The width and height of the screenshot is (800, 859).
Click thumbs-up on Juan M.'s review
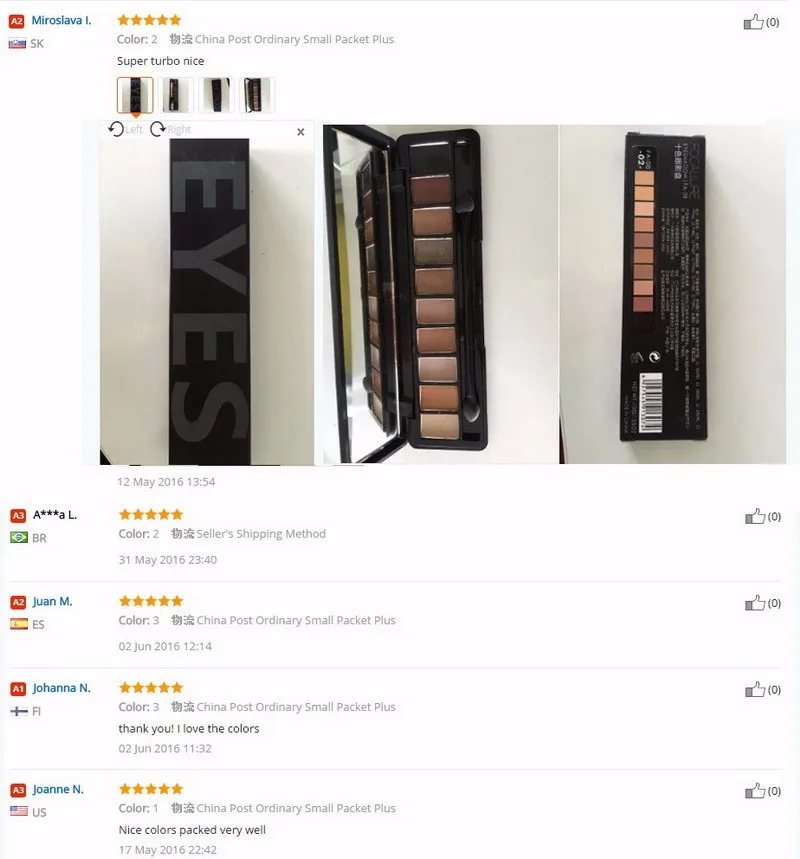(755, 603)
